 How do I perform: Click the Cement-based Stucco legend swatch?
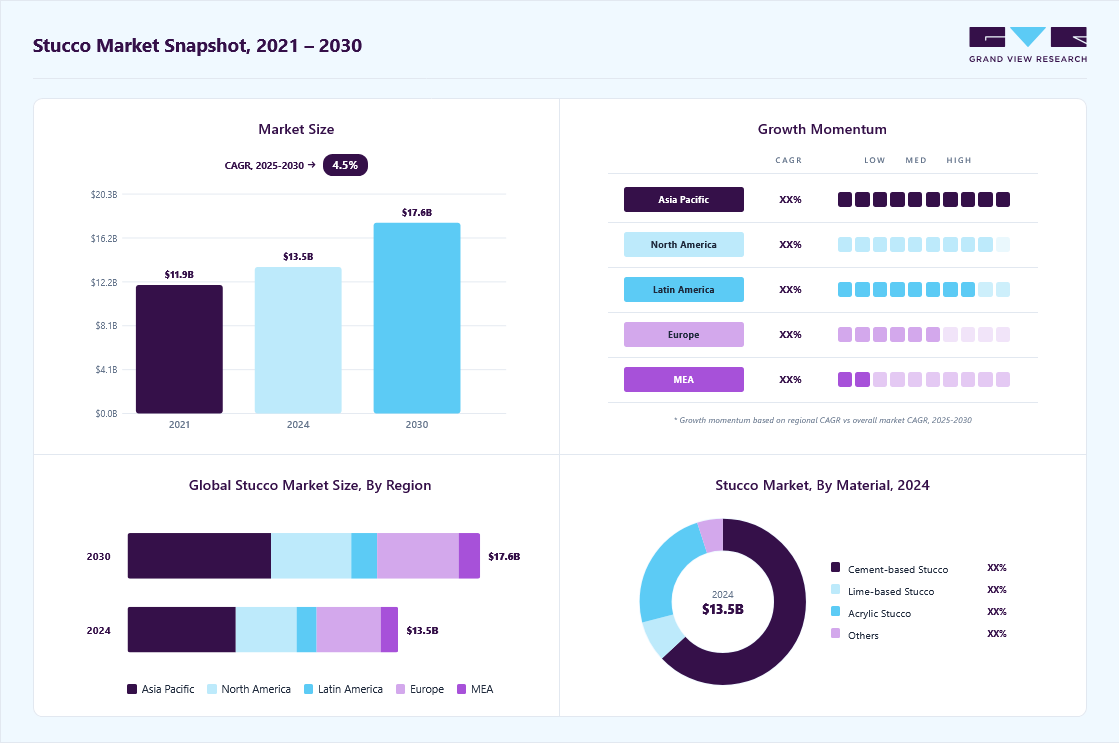(835, 567)
